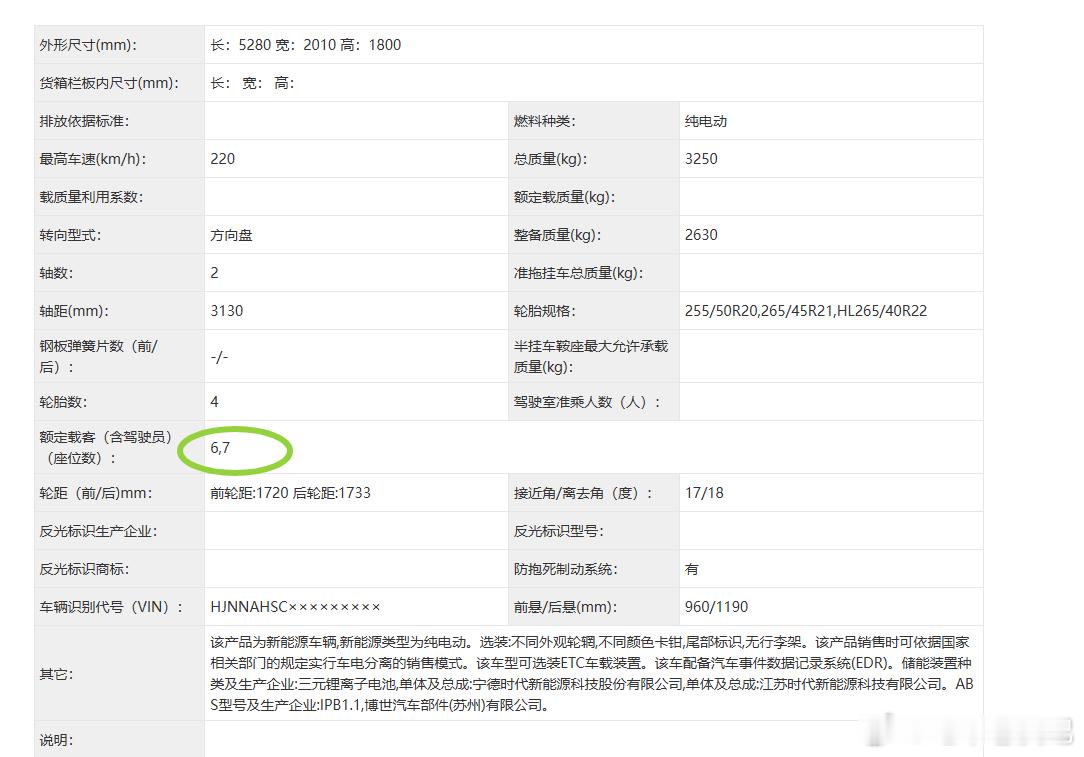Screen dimensions: 1084x757
Task: Click the 准拖挂车总质量(kg) label
Action: coord(578,273)
